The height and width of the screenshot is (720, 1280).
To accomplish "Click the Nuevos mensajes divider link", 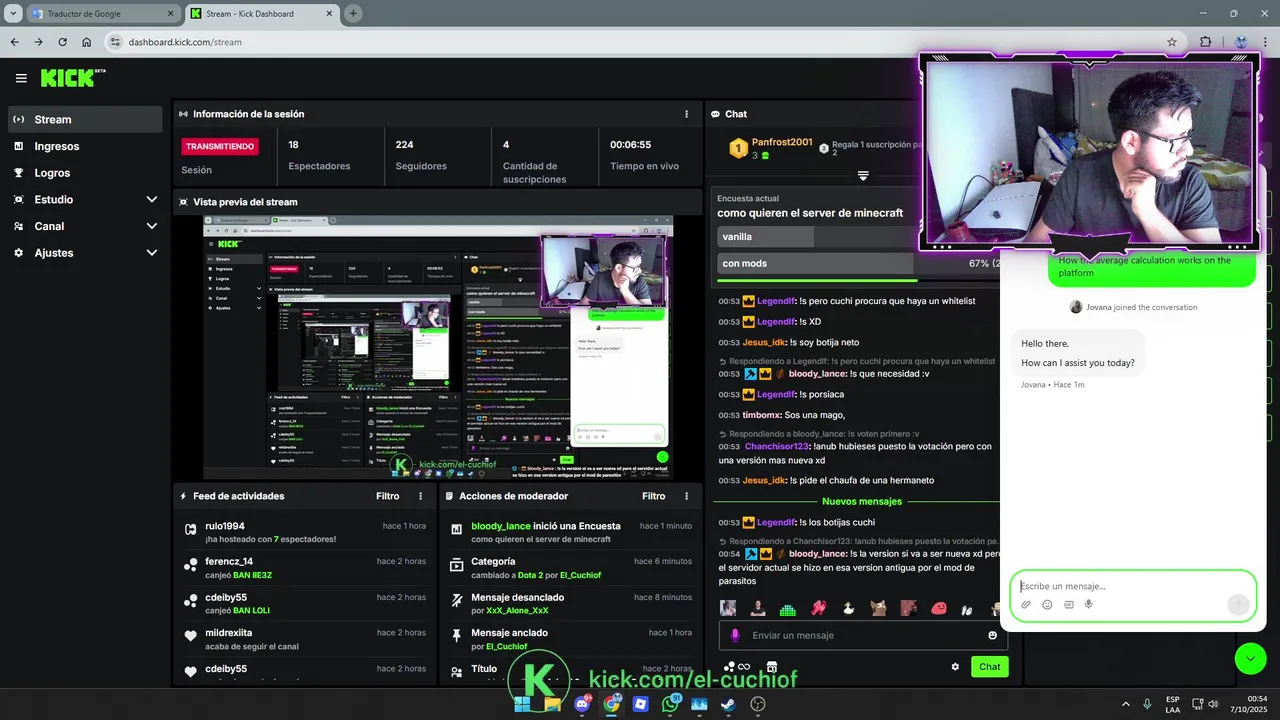I will click(862, 501).
